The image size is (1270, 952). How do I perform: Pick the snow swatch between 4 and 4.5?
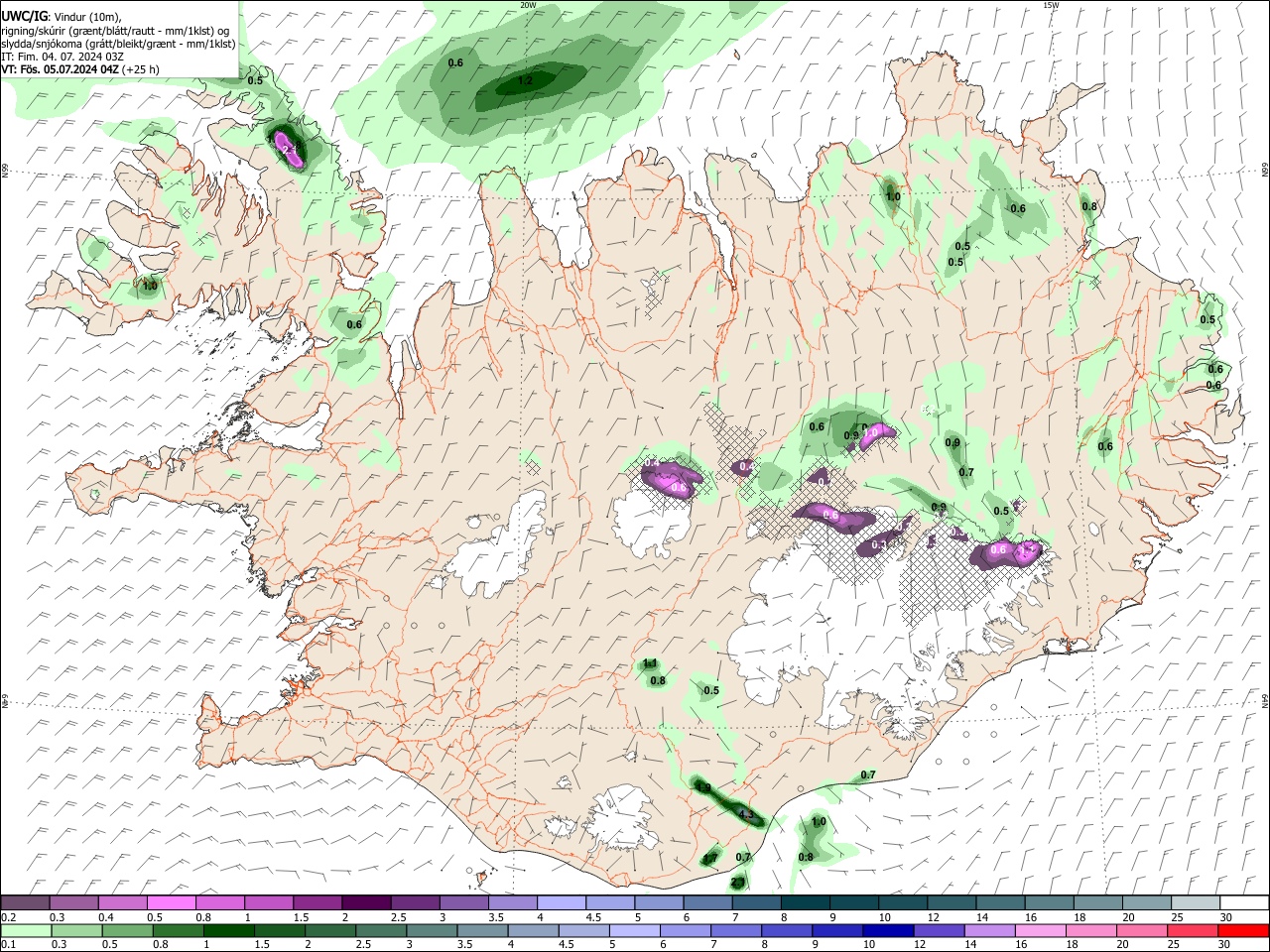click(562, 902)
